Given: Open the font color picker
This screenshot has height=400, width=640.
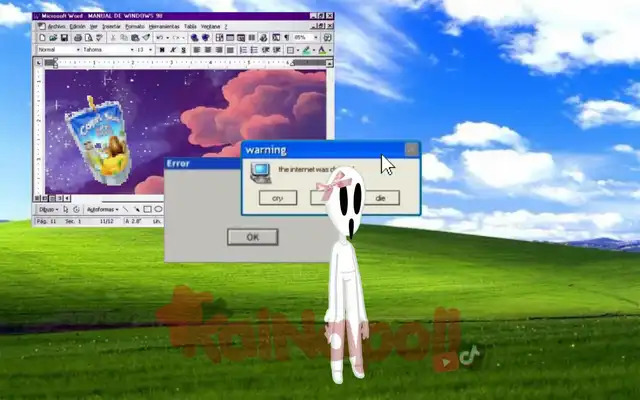Looking at the screenshot, I should (x=323, y=49).
